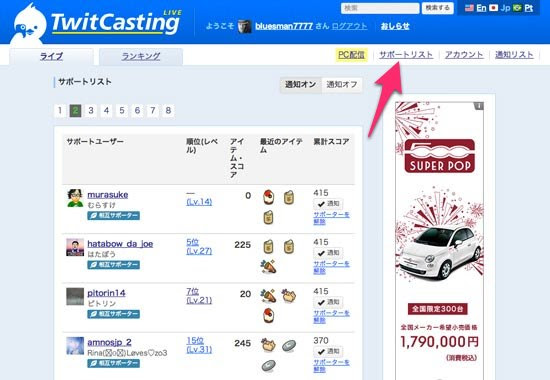Click the hatabow_da_joe user avatar

tap(75, 247)
